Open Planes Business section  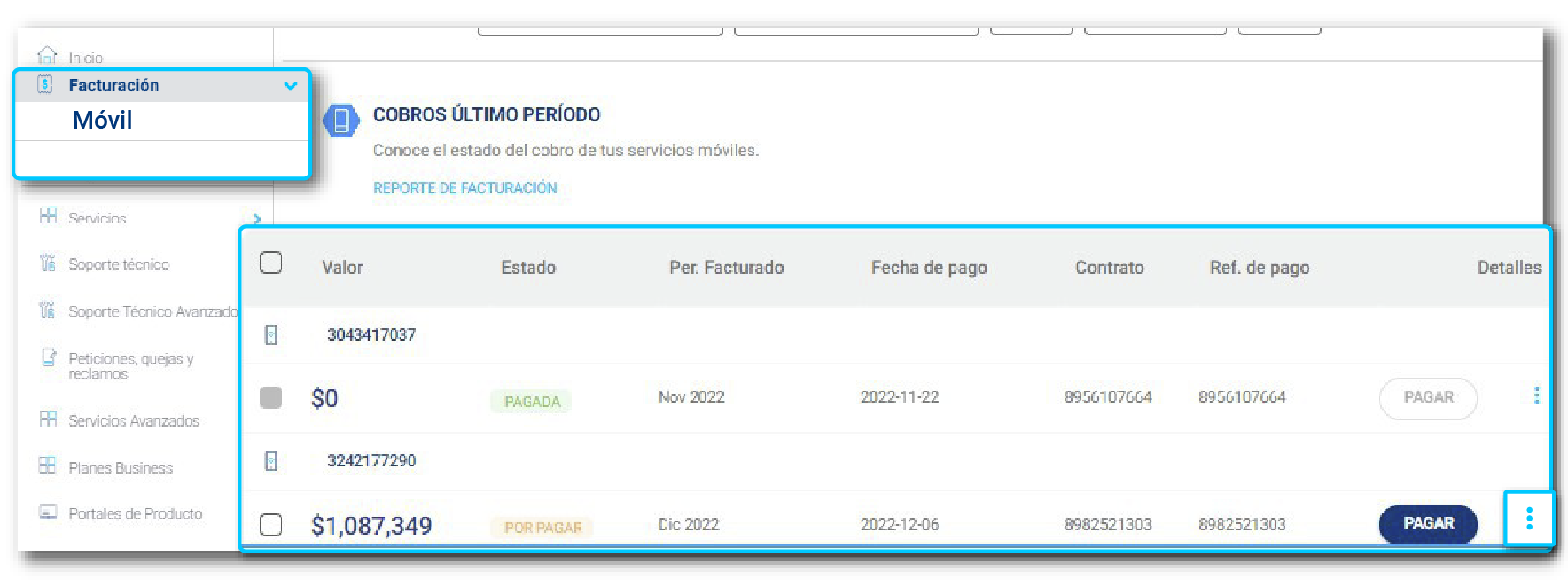pyautogui.click(x=121, y=467)
